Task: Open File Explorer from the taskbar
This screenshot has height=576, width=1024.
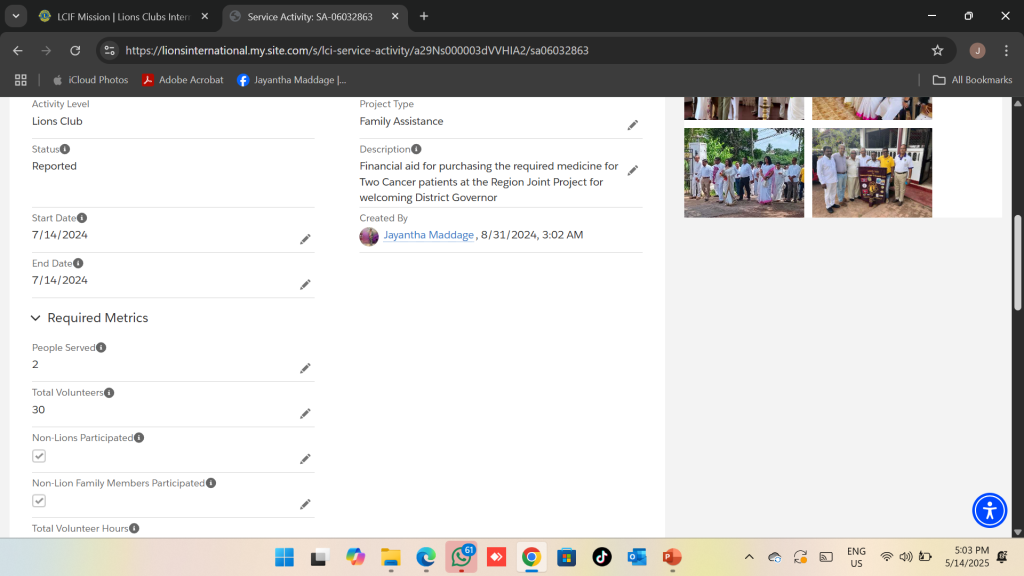Action: pyautogui.click(x=391, y=557)
